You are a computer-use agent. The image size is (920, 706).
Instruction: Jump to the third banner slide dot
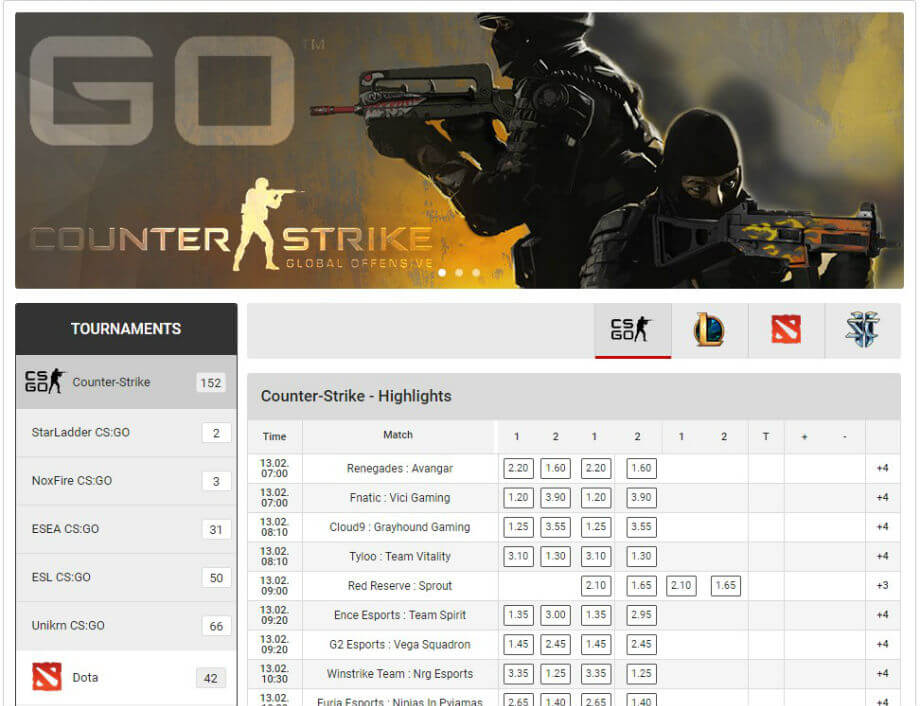tap(476, 272)
